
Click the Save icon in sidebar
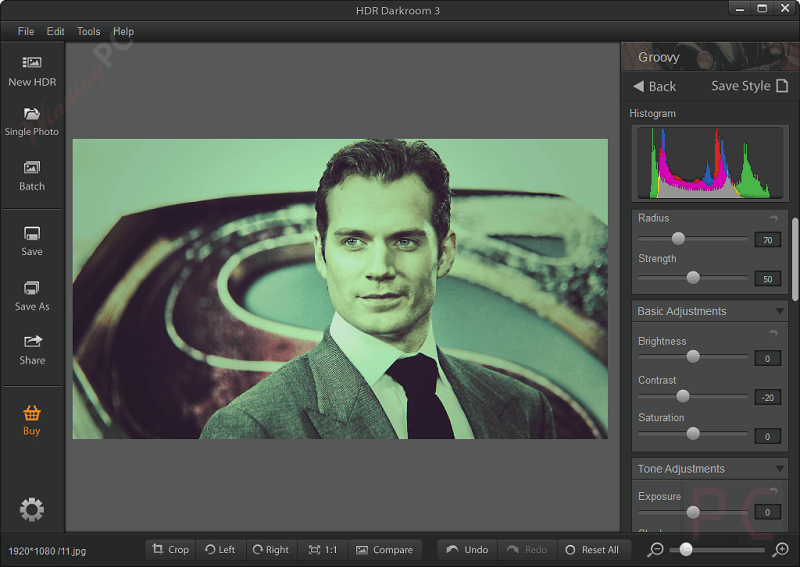(x=32, y=233)
